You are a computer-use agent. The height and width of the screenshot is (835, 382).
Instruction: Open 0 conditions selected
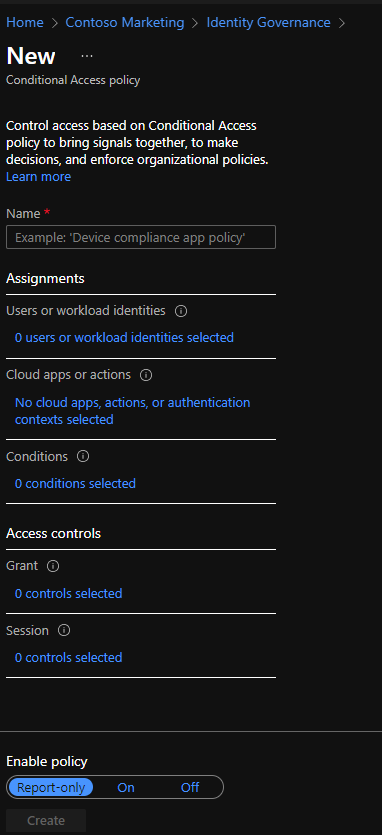(x=75, y=484)
